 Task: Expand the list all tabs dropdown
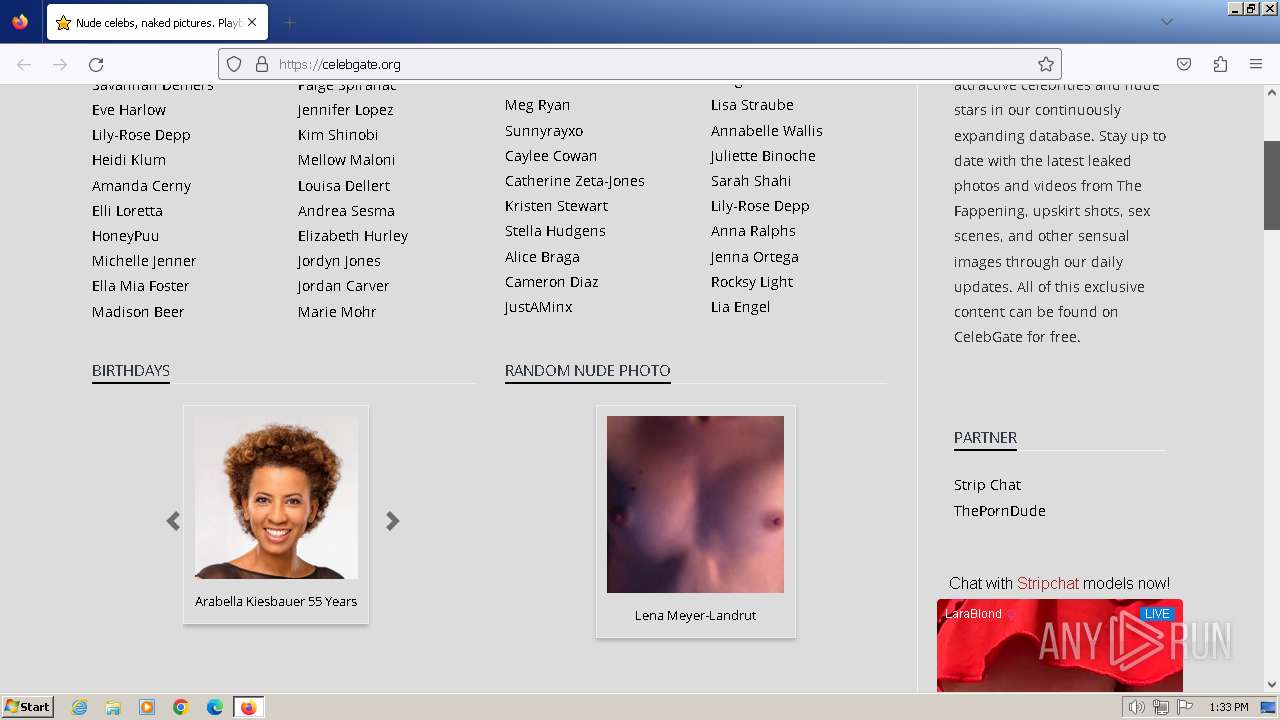coord(1166,22)
